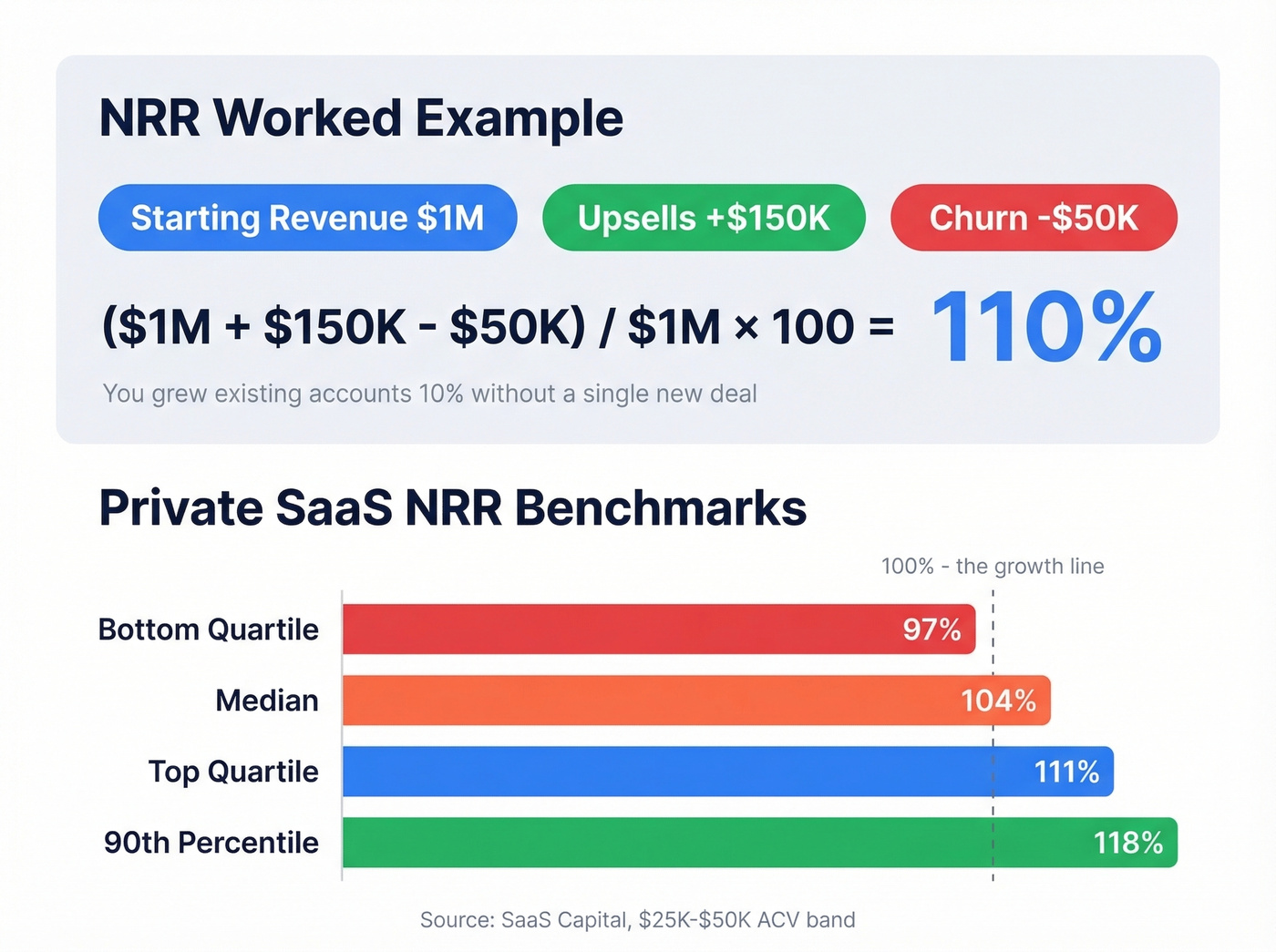The width and height of the screenshot is (1276, 952).
Task: Click the Bottom Quartile axis label
Action: pos(208,629)
